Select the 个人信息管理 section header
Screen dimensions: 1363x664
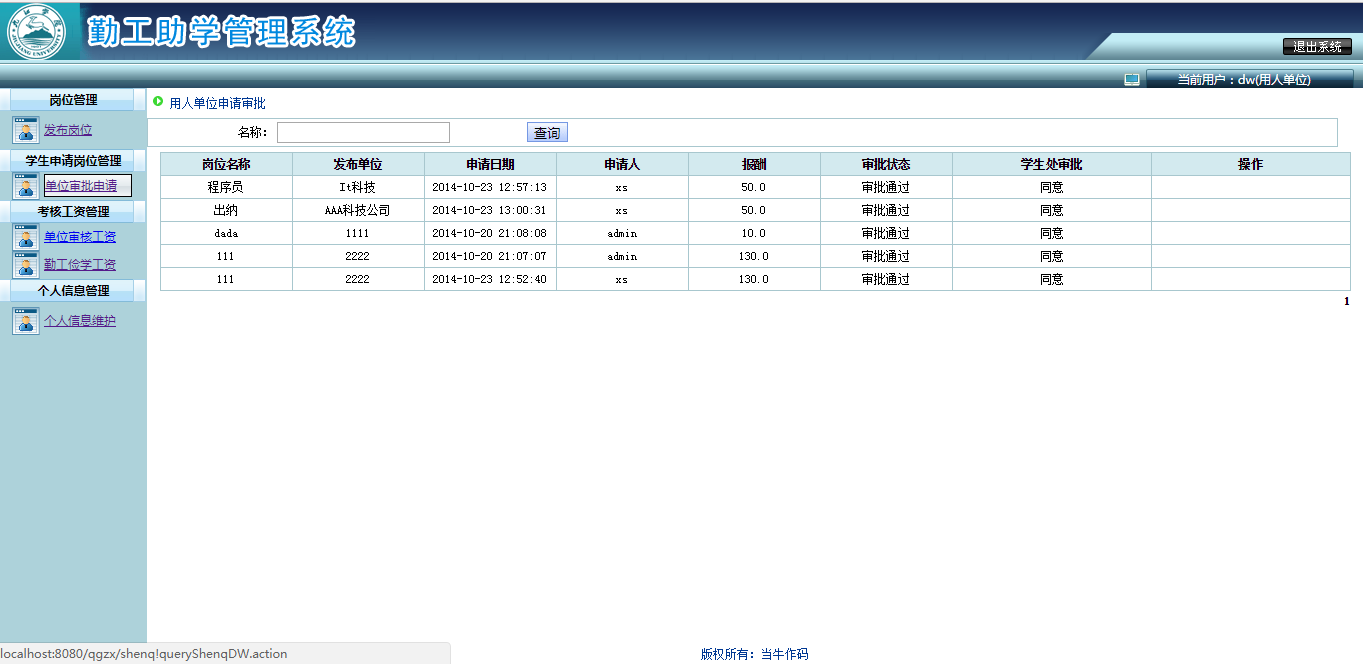(x=73, y=291)
